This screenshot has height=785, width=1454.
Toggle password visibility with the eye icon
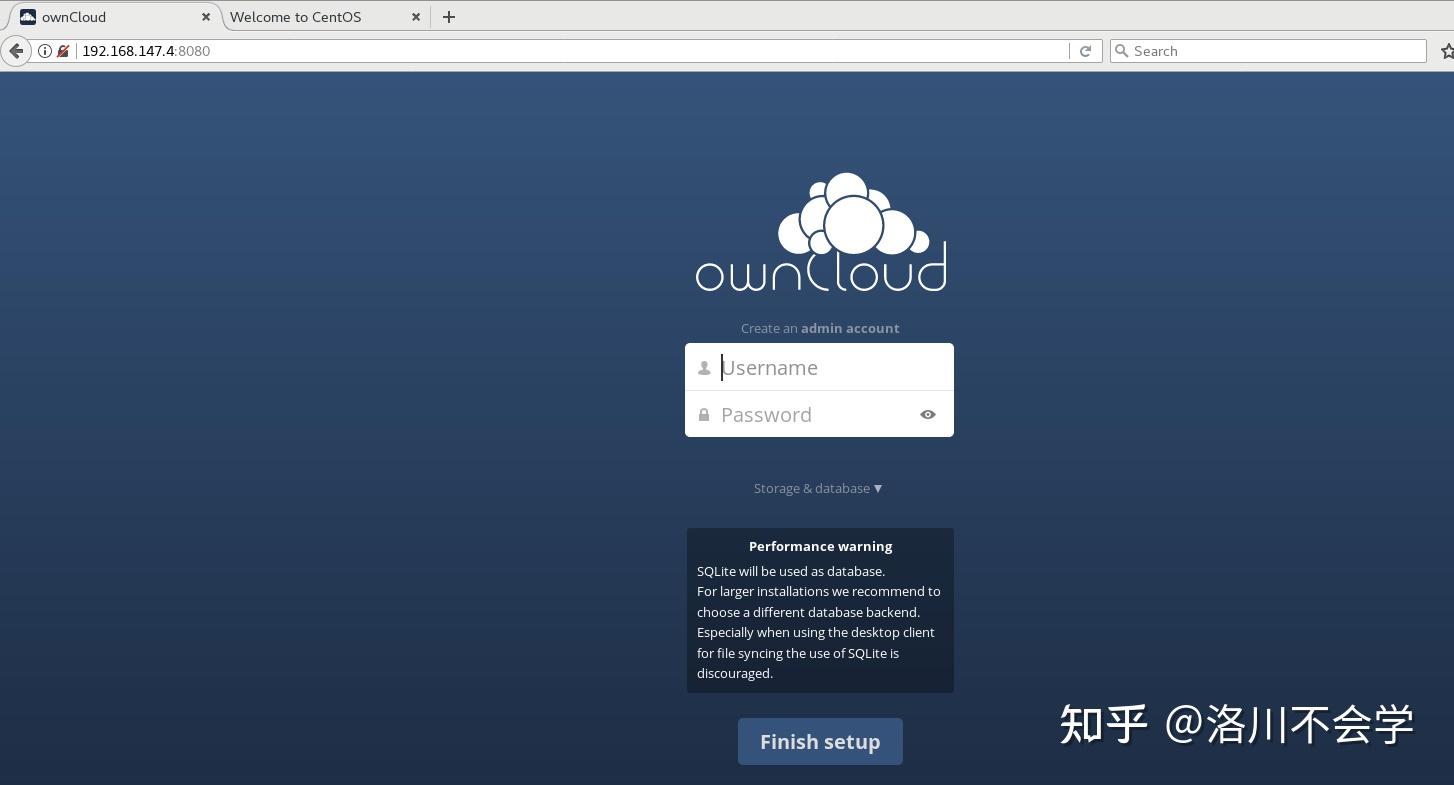(927, 414)
